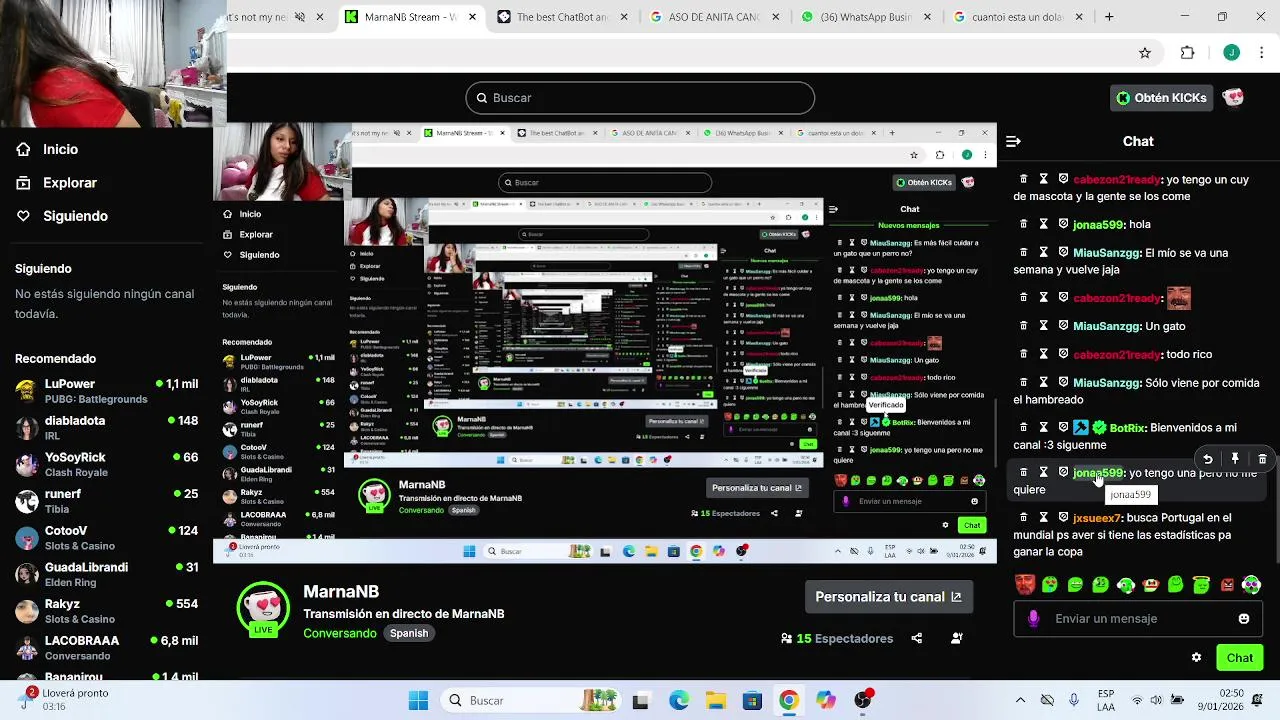Focus the Enviar un mensaje input
The height and width of the screenshot is (720, 1280).
(x=1137, y=619)
